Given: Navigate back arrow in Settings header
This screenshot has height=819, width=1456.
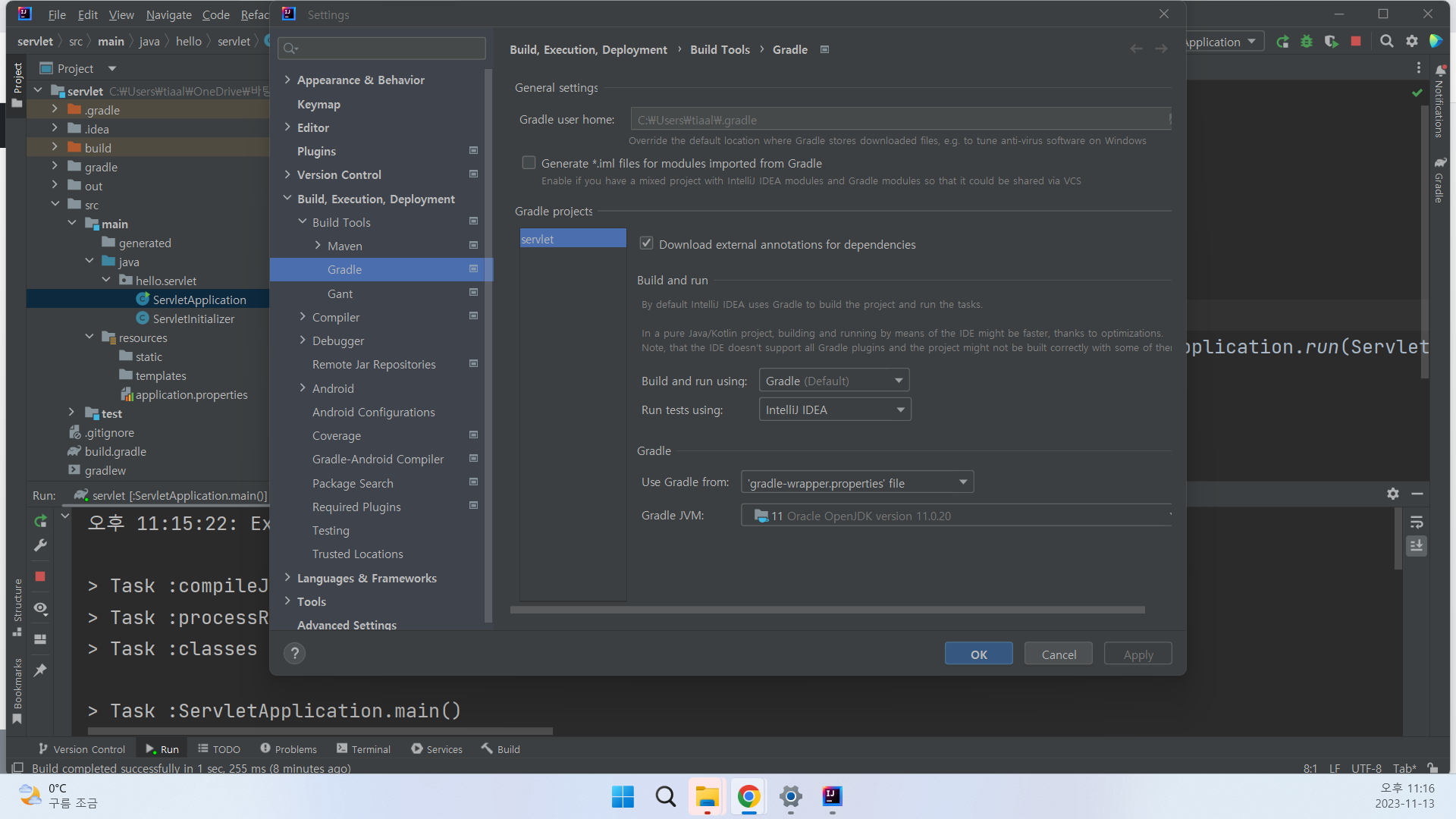Looking at the screenshot, I should 1136,49.
